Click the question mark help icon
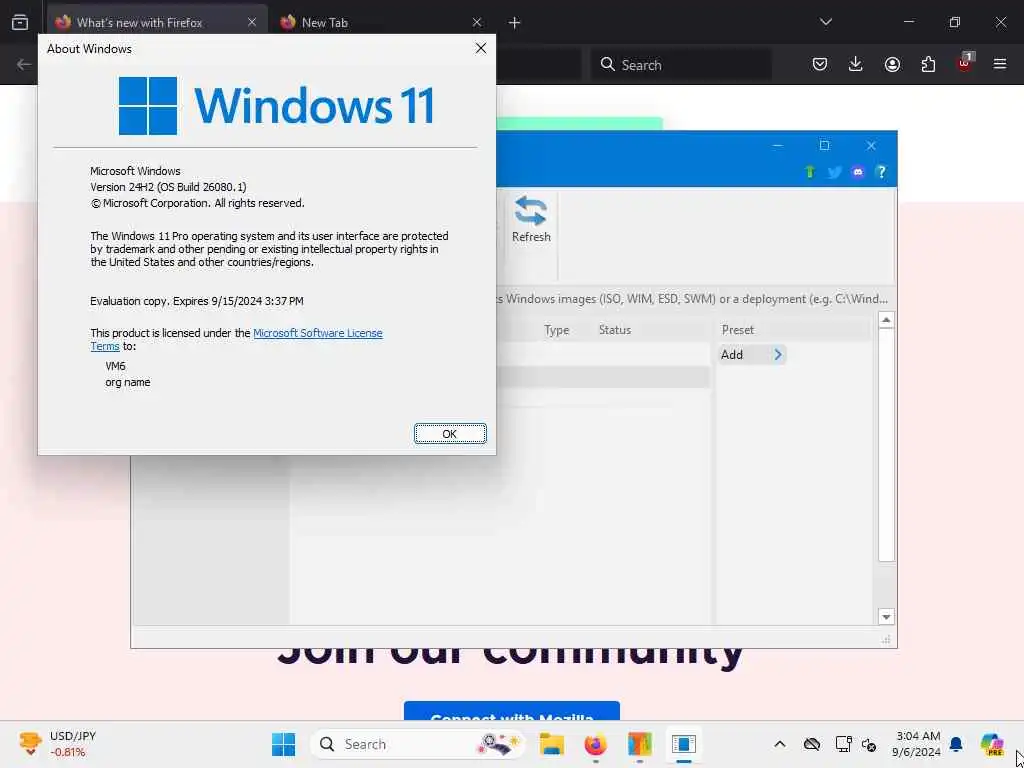This screenshot has width=1024, height=768. (881, 172)
